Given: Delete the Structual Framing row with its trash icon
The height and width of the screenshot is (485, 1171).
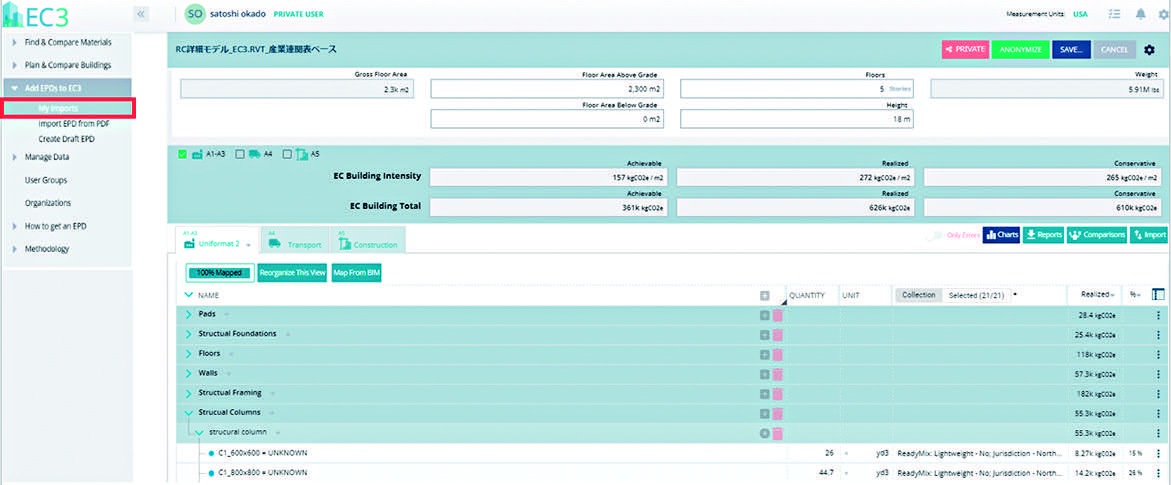Looking at the screenshot, I should click(x=777, y=394).
